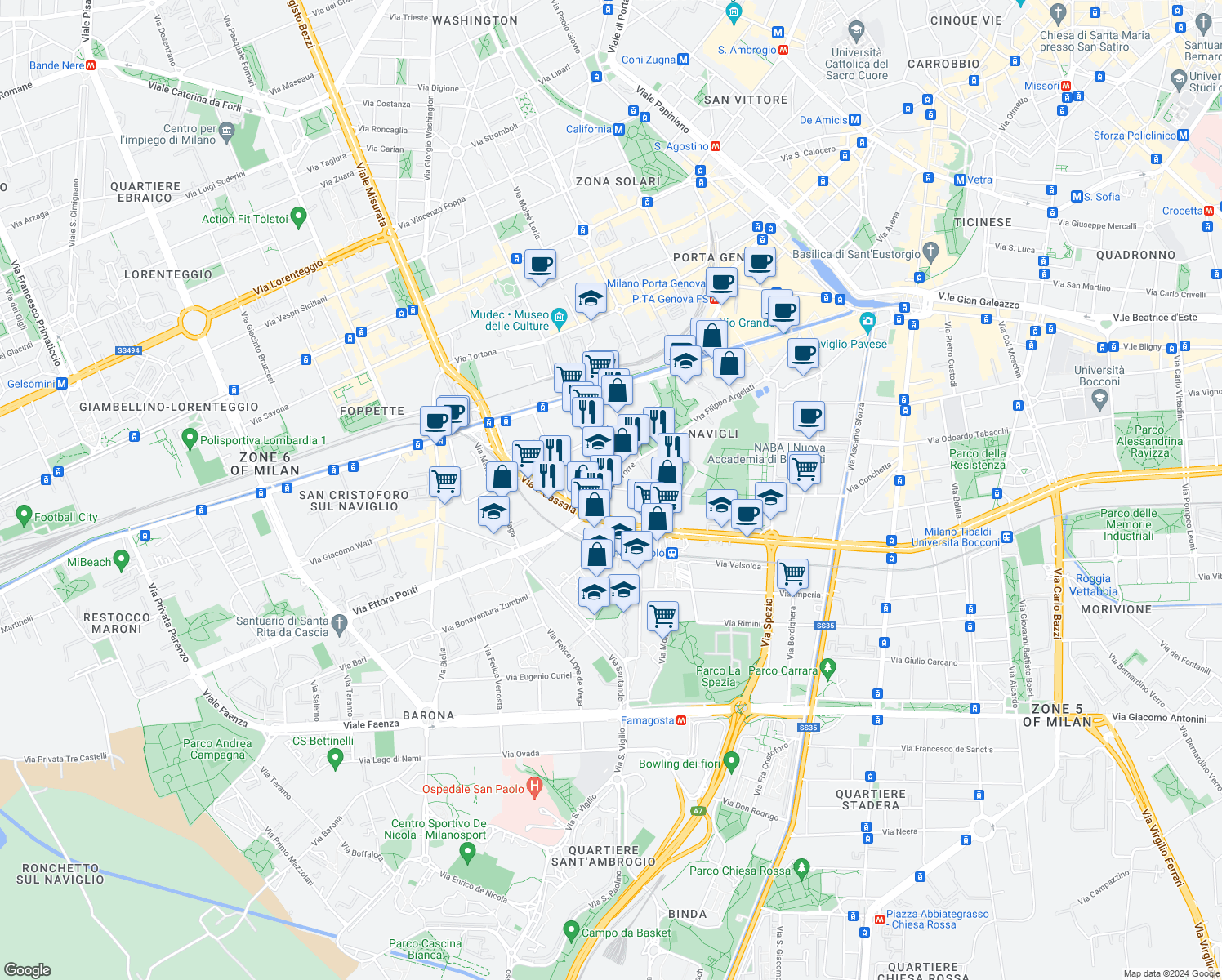
Task: Select the Polisportiva Lombardia 1 pin
Action: click(190, 439)
